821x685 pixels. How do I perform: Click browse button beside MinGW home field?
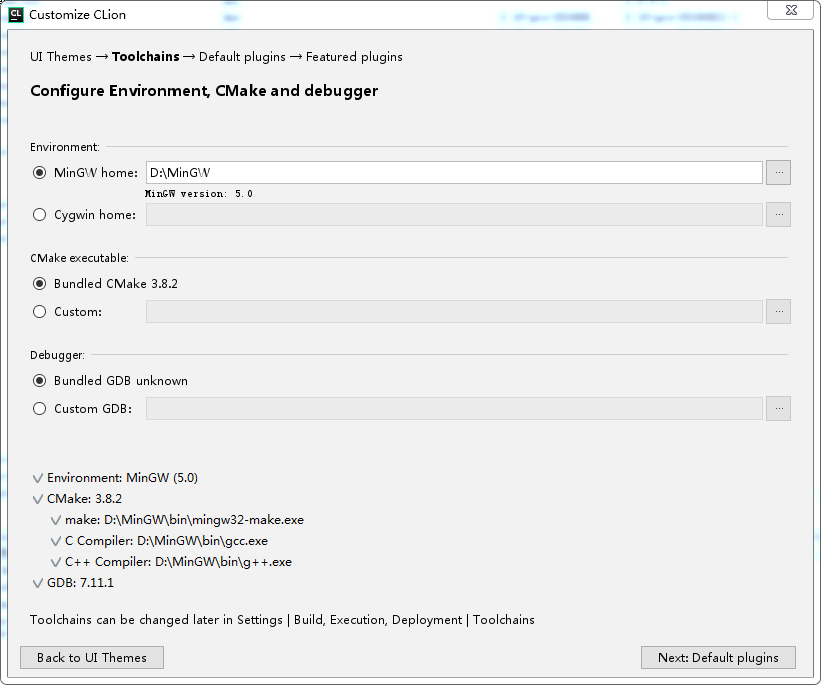click(x=778, y=173)
